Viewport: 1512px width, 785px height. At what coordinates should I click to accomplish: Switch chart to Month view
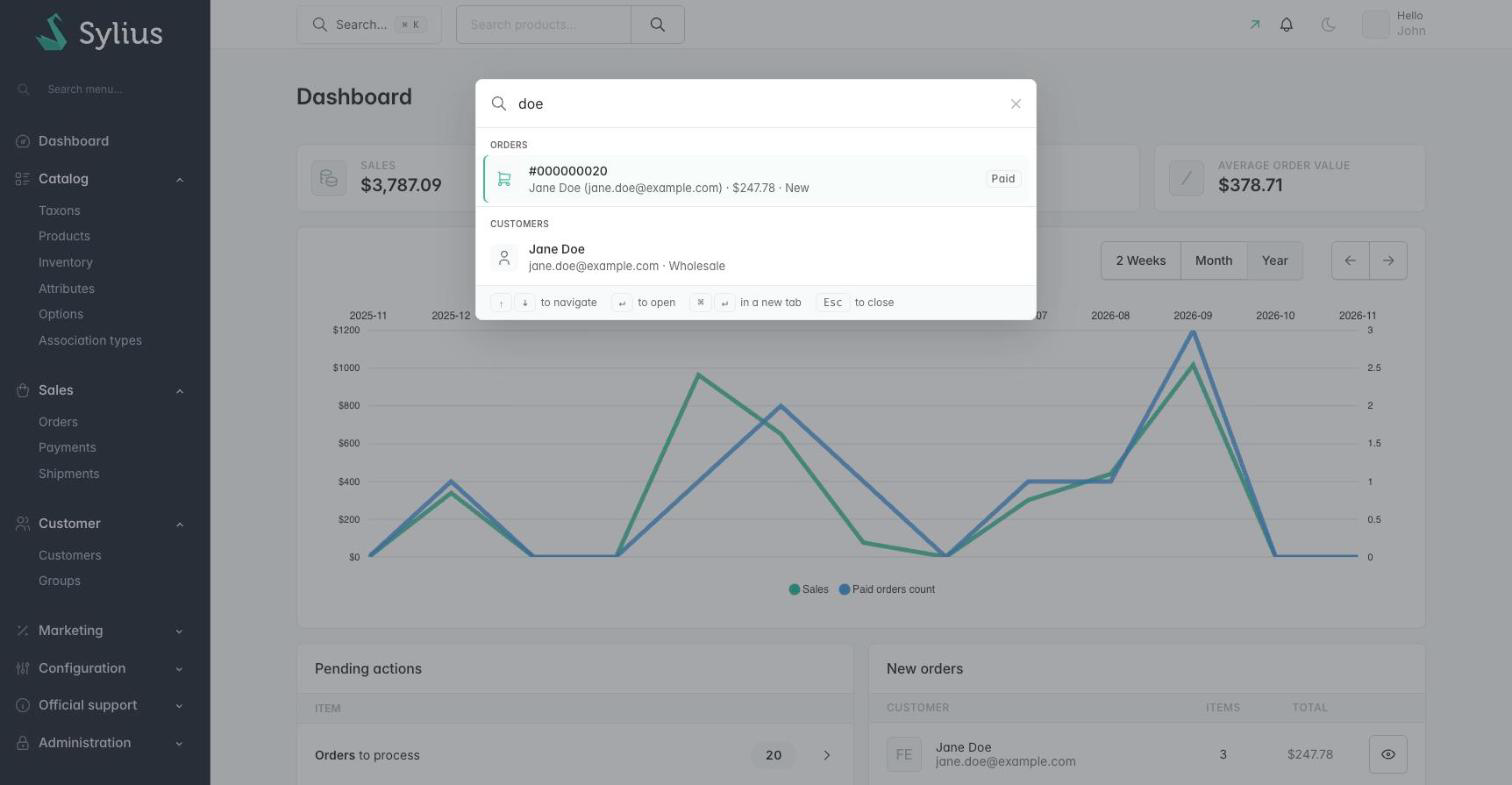(x=1213, y=261)
